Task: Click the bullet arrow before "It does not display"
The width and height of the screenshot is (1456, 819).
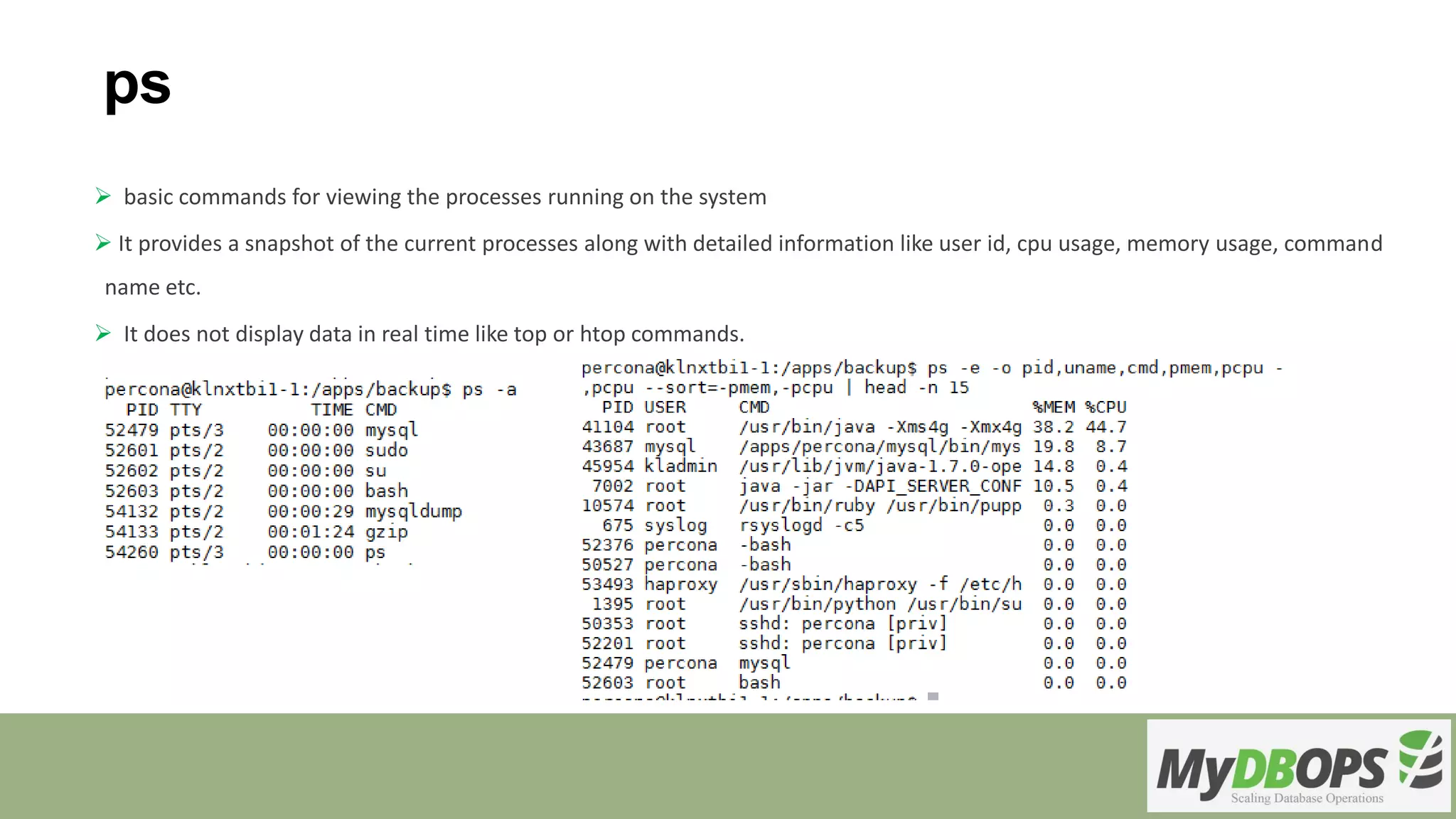Action: click(x=103, y=333)
